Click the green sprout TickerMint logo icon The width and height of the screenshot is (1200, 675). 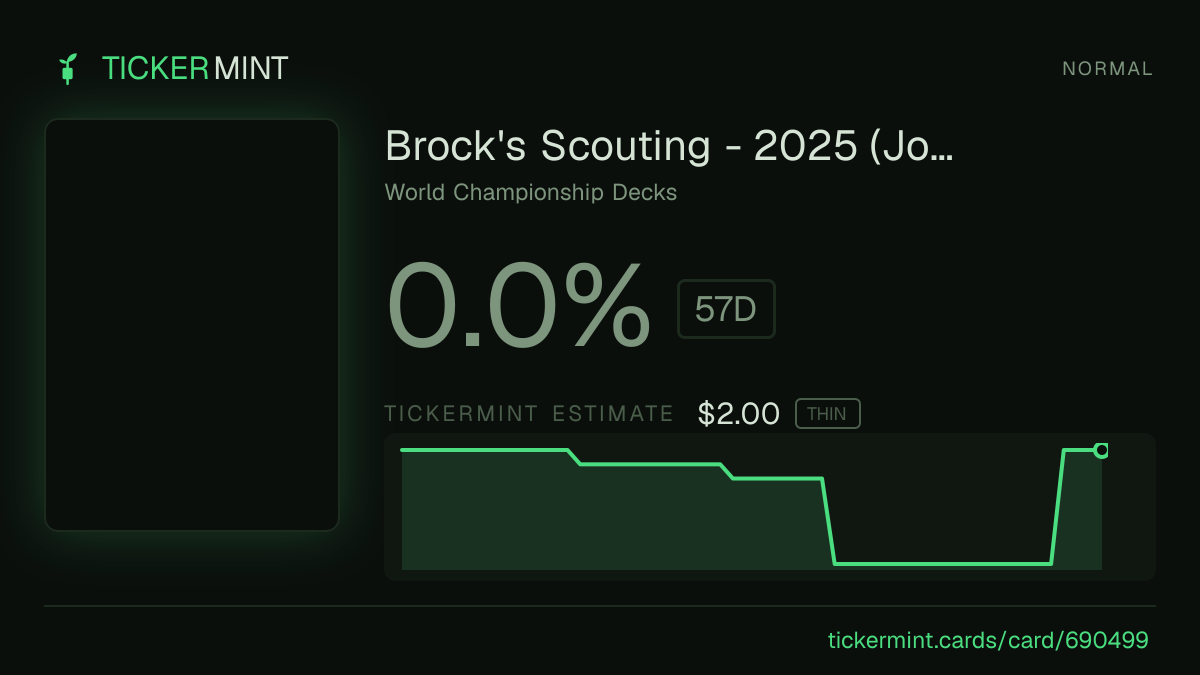coord(68,69)
